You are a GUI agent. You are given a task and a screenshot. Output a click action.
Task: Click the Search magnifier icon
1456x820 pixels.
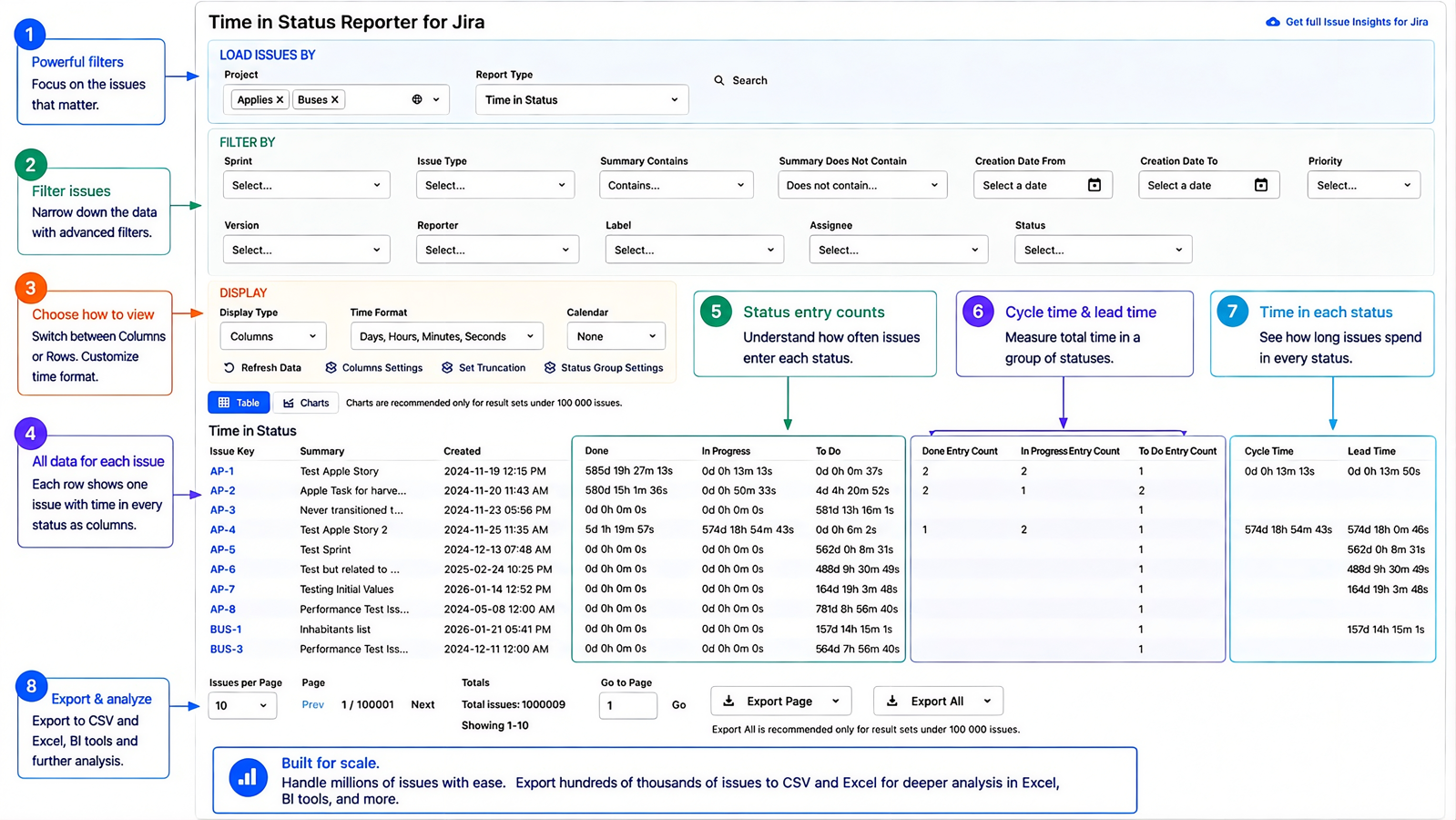[x=719, y=80]
